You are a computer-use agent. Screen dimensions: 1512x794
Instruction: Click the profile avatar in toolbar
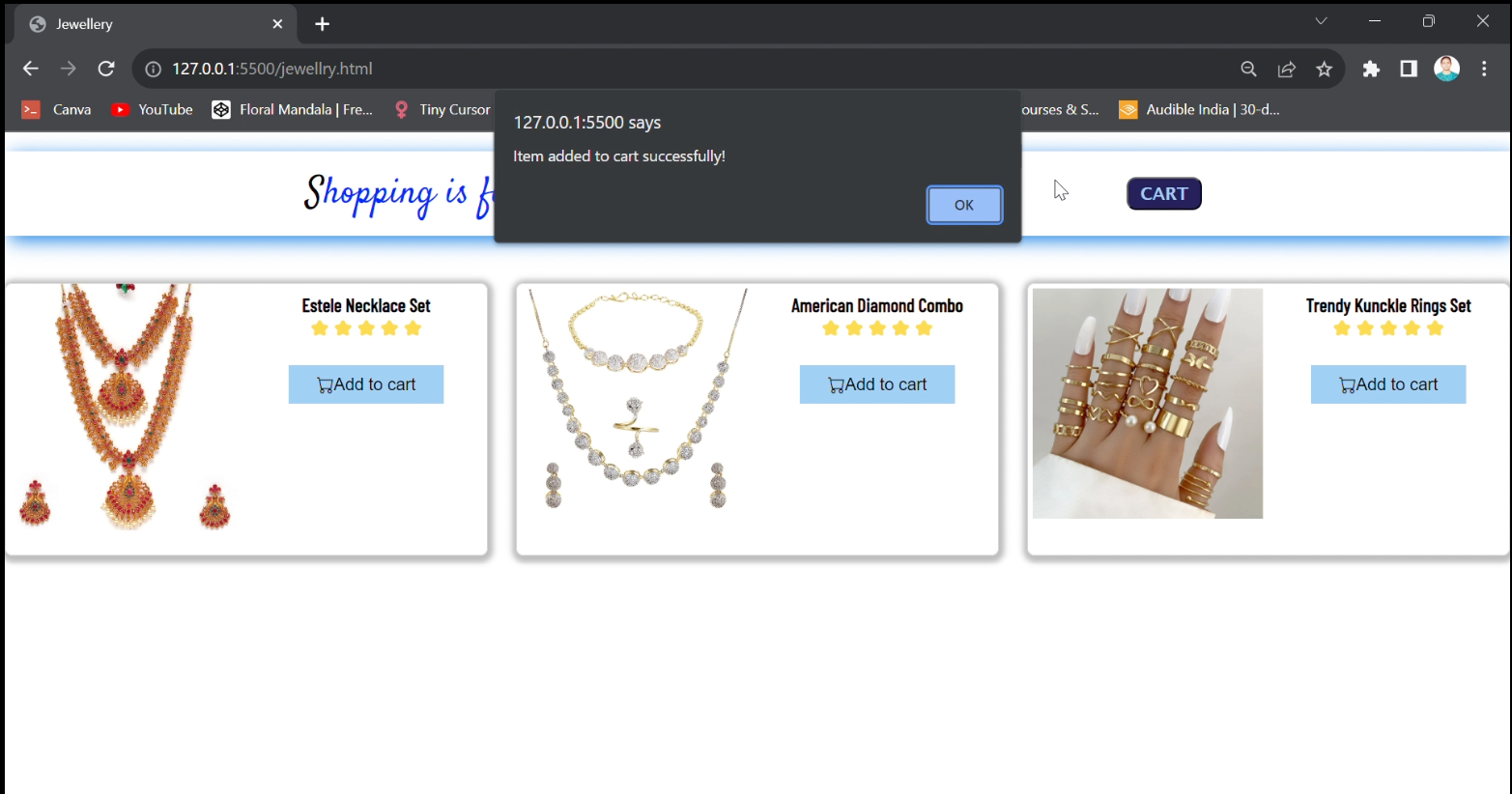click(1446, 68)
